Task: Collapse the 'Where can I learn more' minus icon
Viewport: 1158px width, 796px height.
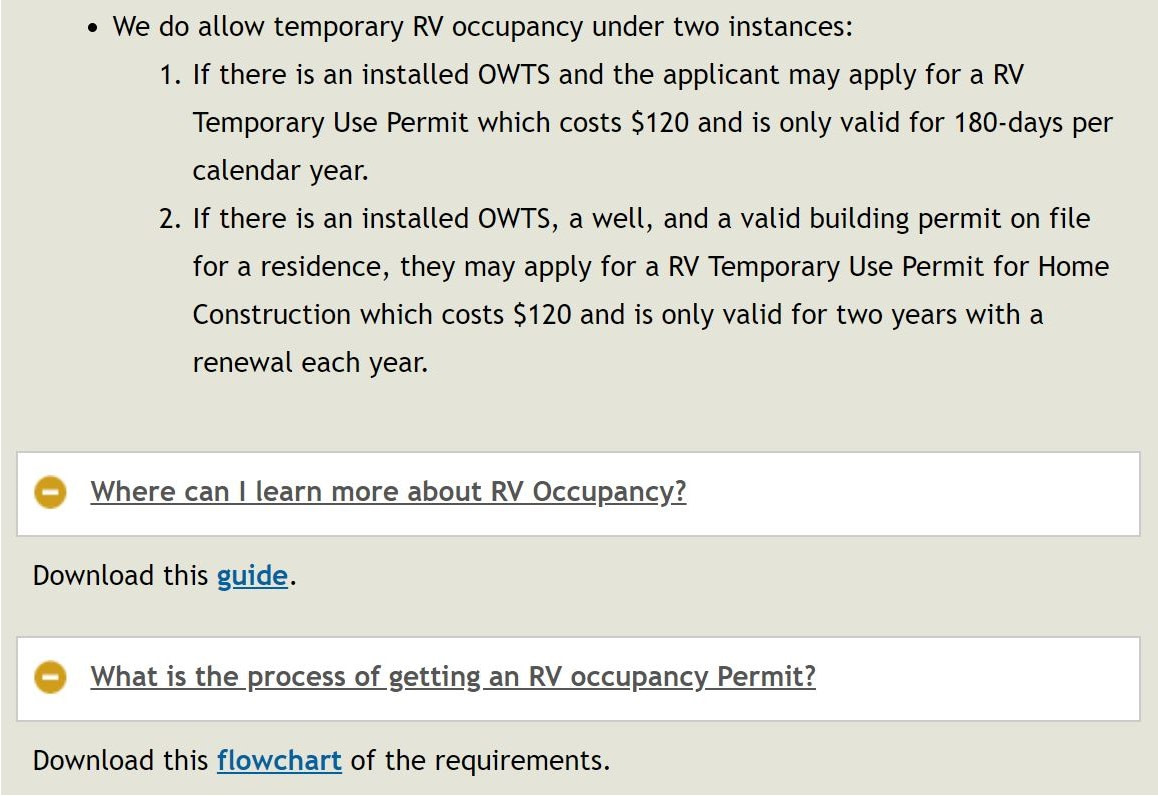Action: (x=50, y=493)
